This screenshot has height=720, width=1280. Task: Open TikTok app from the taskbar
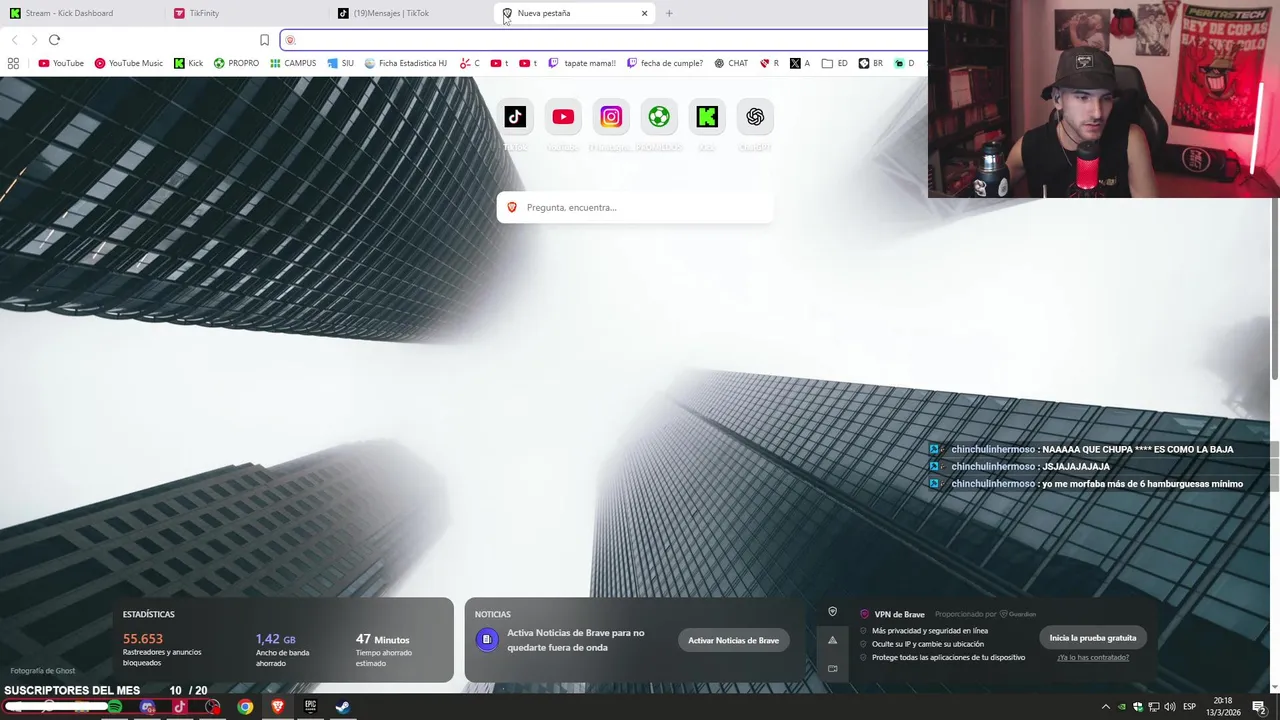180,707
